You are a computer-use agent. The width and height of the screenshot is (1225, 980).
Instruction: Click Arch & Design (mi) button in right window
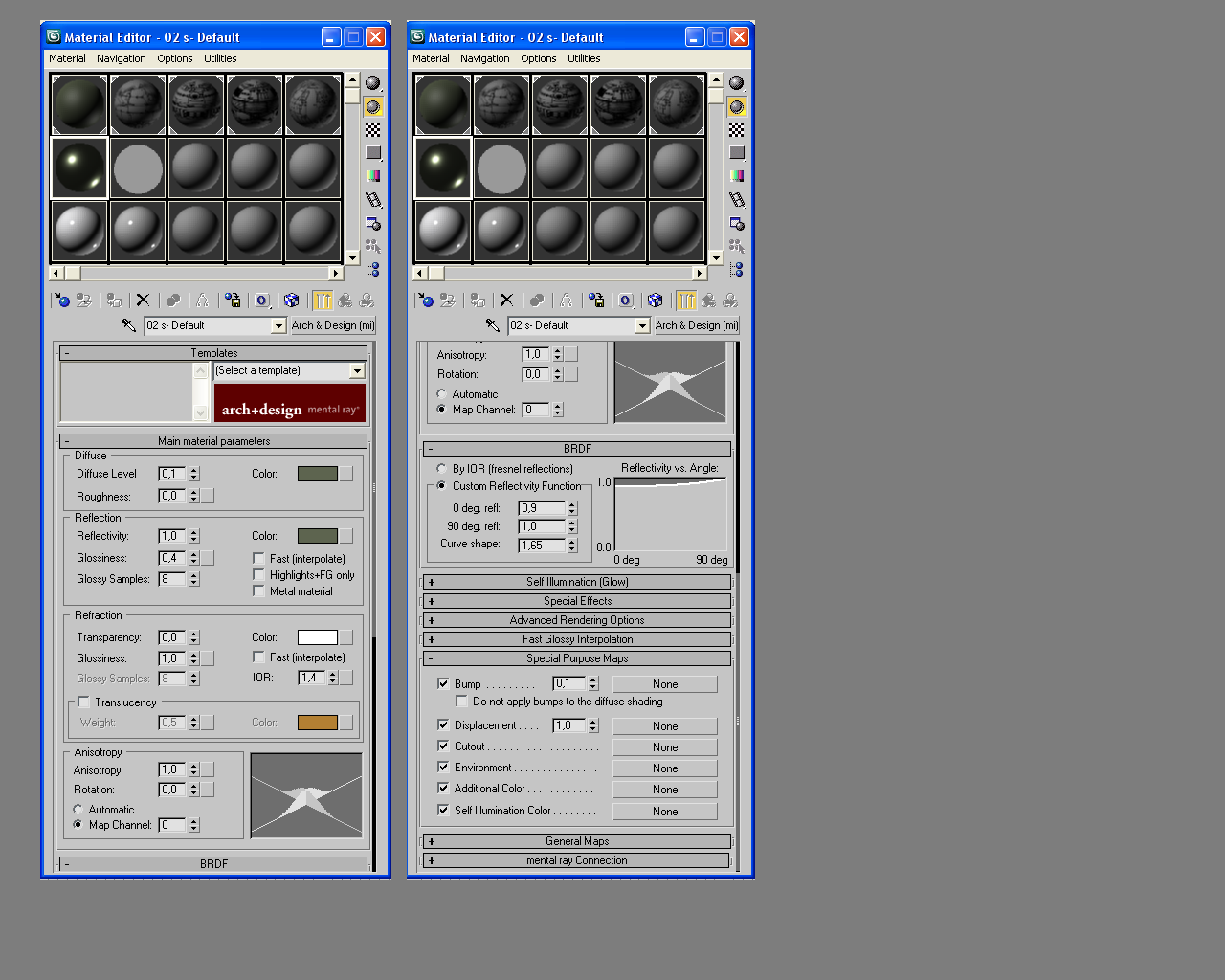point(697,325)
